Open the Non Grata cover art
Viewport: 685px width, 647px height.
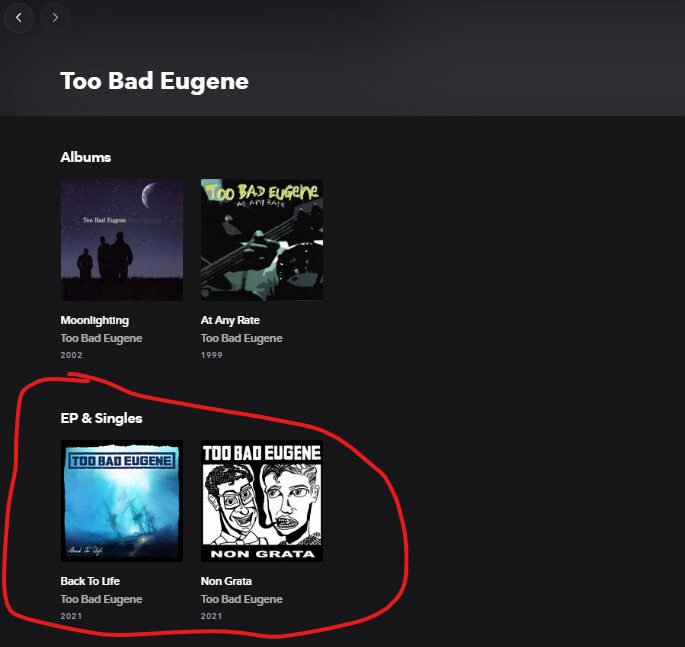coord(262,501)
